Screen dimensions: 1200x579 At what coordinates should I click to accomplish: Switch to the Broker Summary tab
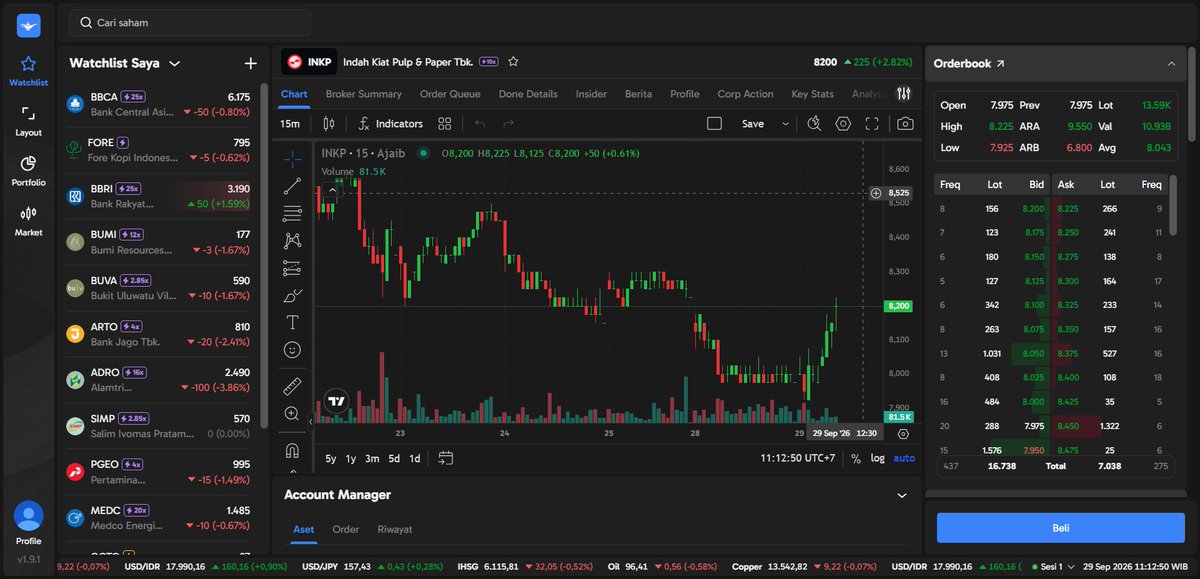click(x=363, y=94)
